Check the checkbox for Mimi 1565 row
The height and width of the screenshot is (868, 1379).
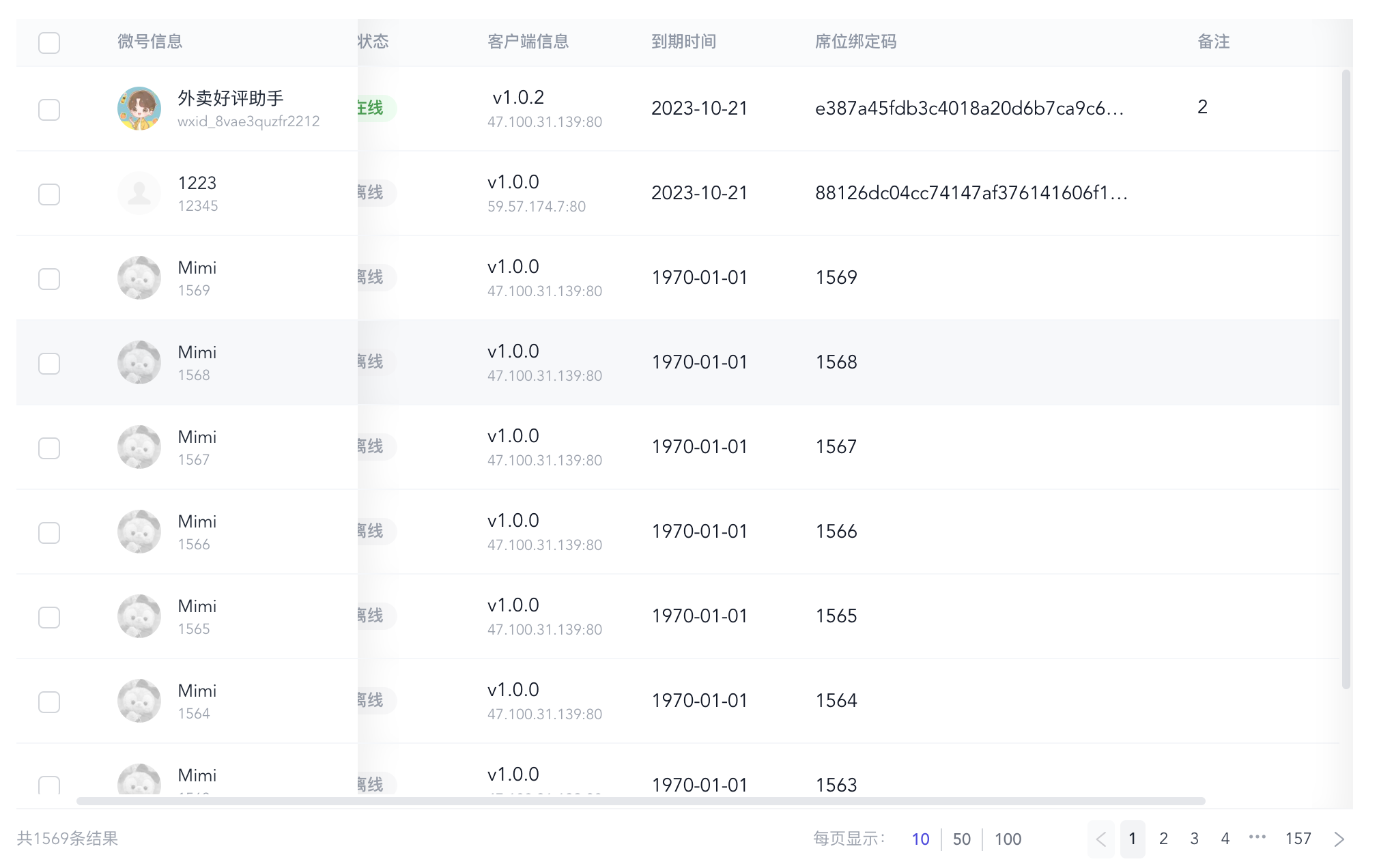click(x=48, y=616)
